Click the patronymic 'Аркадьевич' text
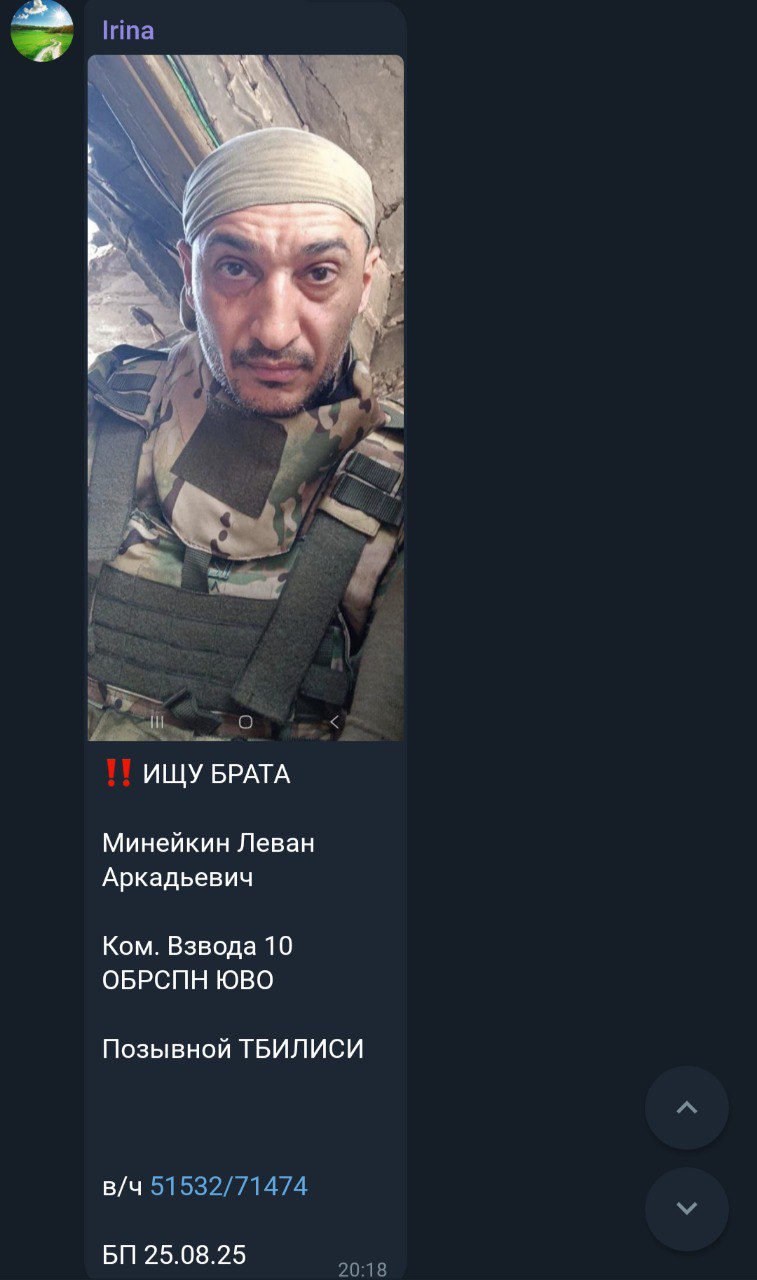The width and height of the screenshot is (757, 1280). pyautogui.click(x=177, y=878)
